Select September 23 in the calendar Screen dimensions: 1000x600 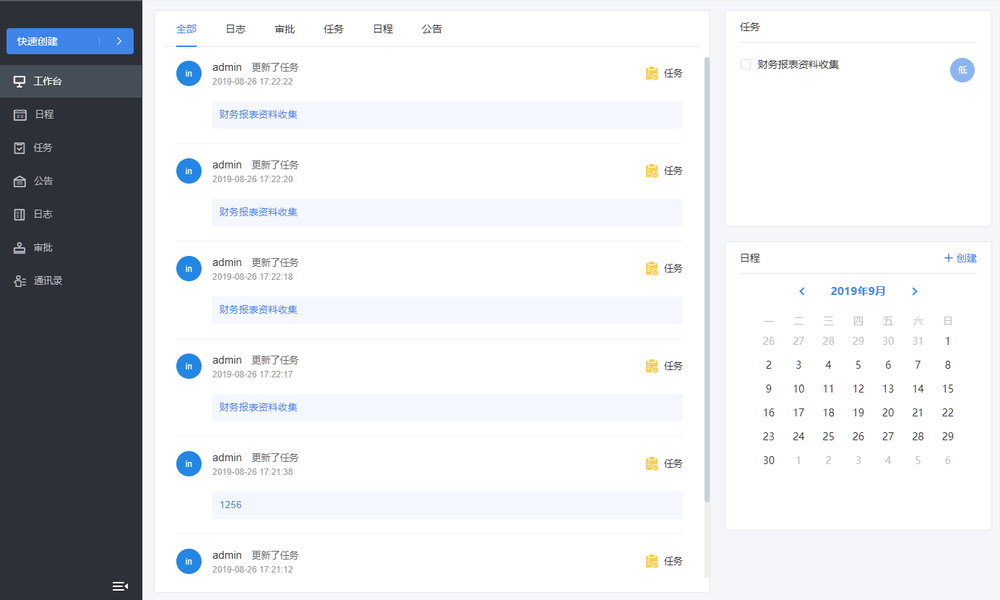(x=768, y=437)
